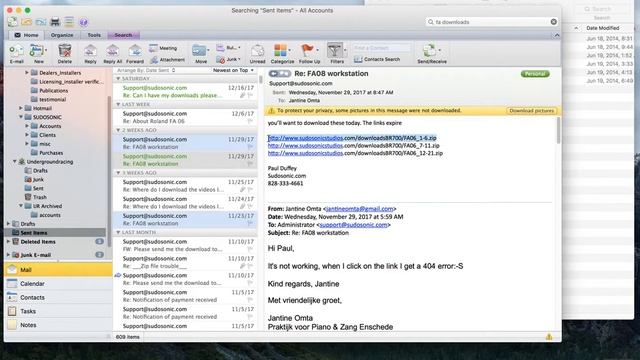
Task: Open the Arrange By Date Sent dropdown
Action: (146, 70)
